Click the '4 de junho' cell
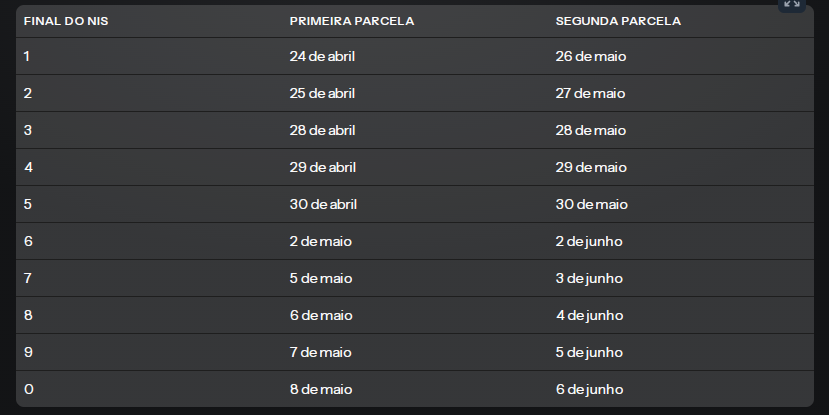This screenshot has width=829, height=415. click(589, 316)
